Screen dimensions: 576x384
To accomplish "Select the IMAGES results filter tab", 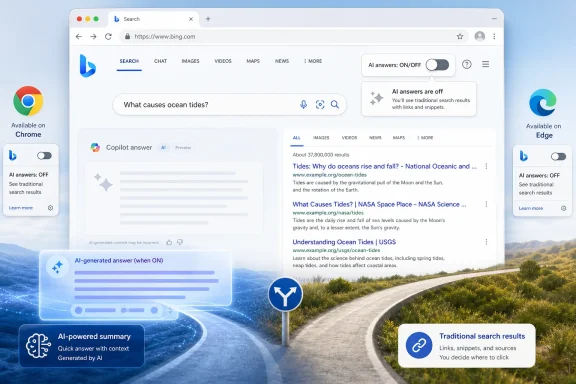I will [x=321, y=138].
